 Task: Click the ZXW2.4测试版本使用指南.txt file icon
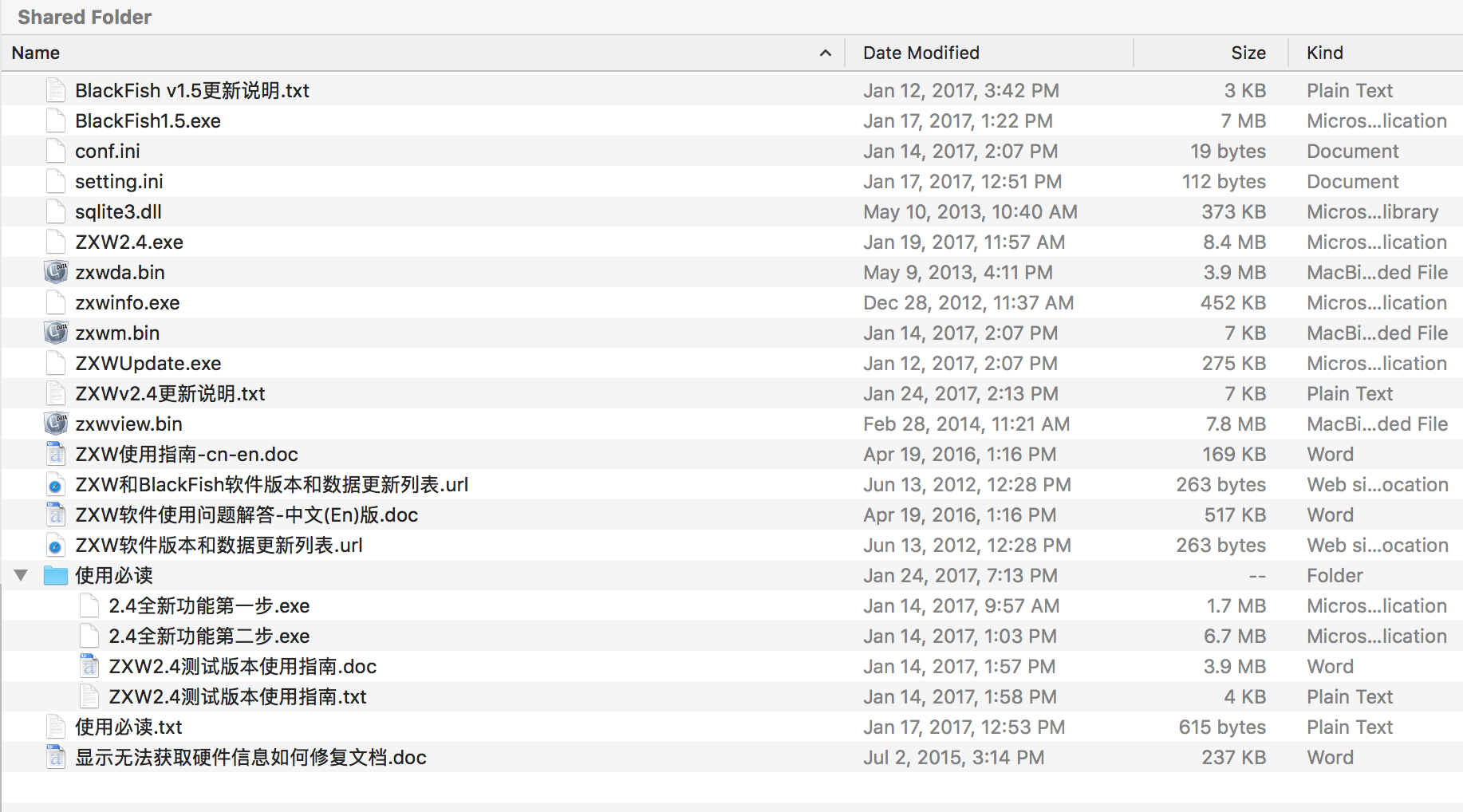[89, 696]
